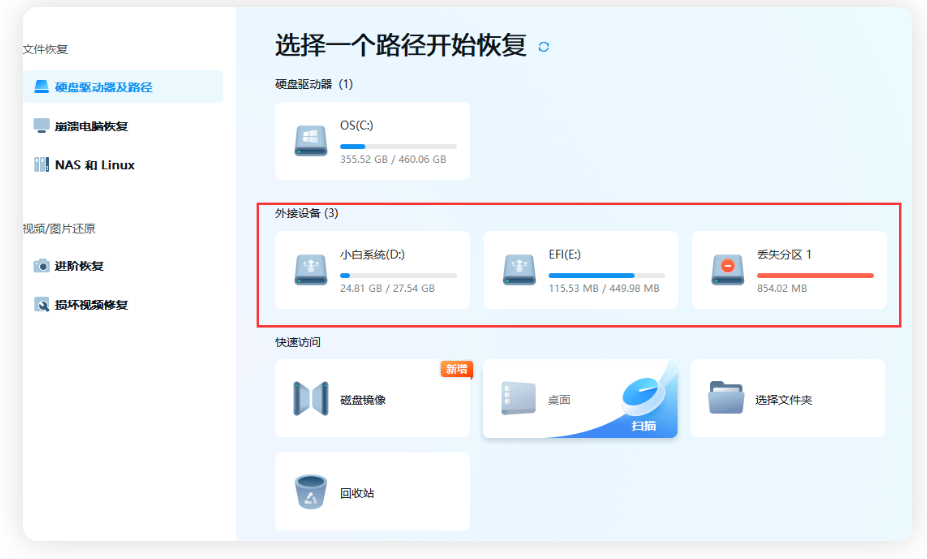
Task: Click the 小白系统(D:) drive label
Action: click(372, 255)
